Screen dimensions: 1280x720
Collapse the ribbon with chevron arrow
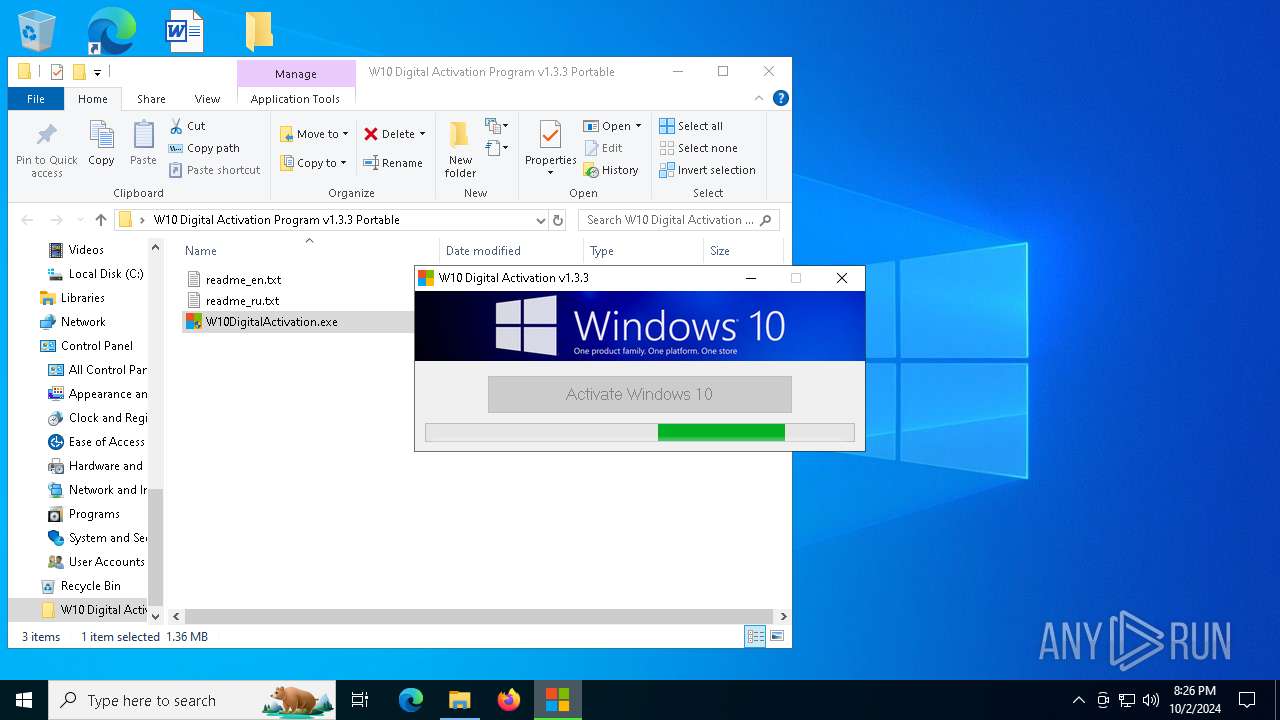(x=760, y=98)
